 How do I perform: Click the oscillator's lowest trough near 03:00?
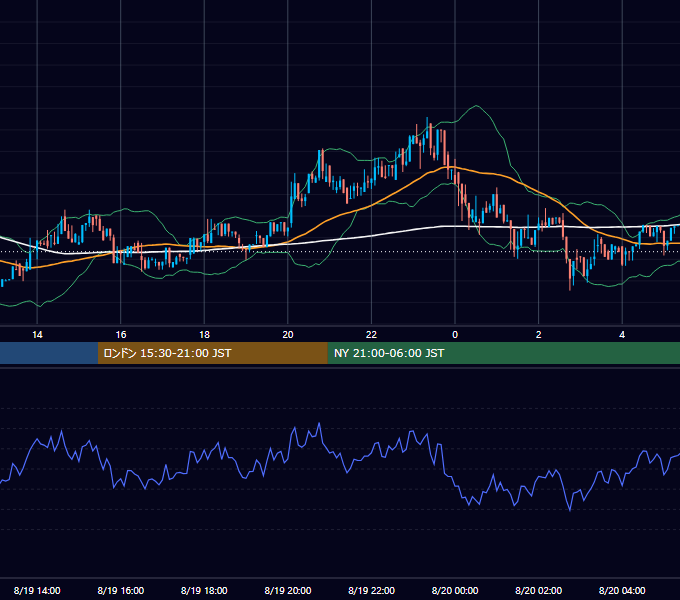(x=570, y=510)
